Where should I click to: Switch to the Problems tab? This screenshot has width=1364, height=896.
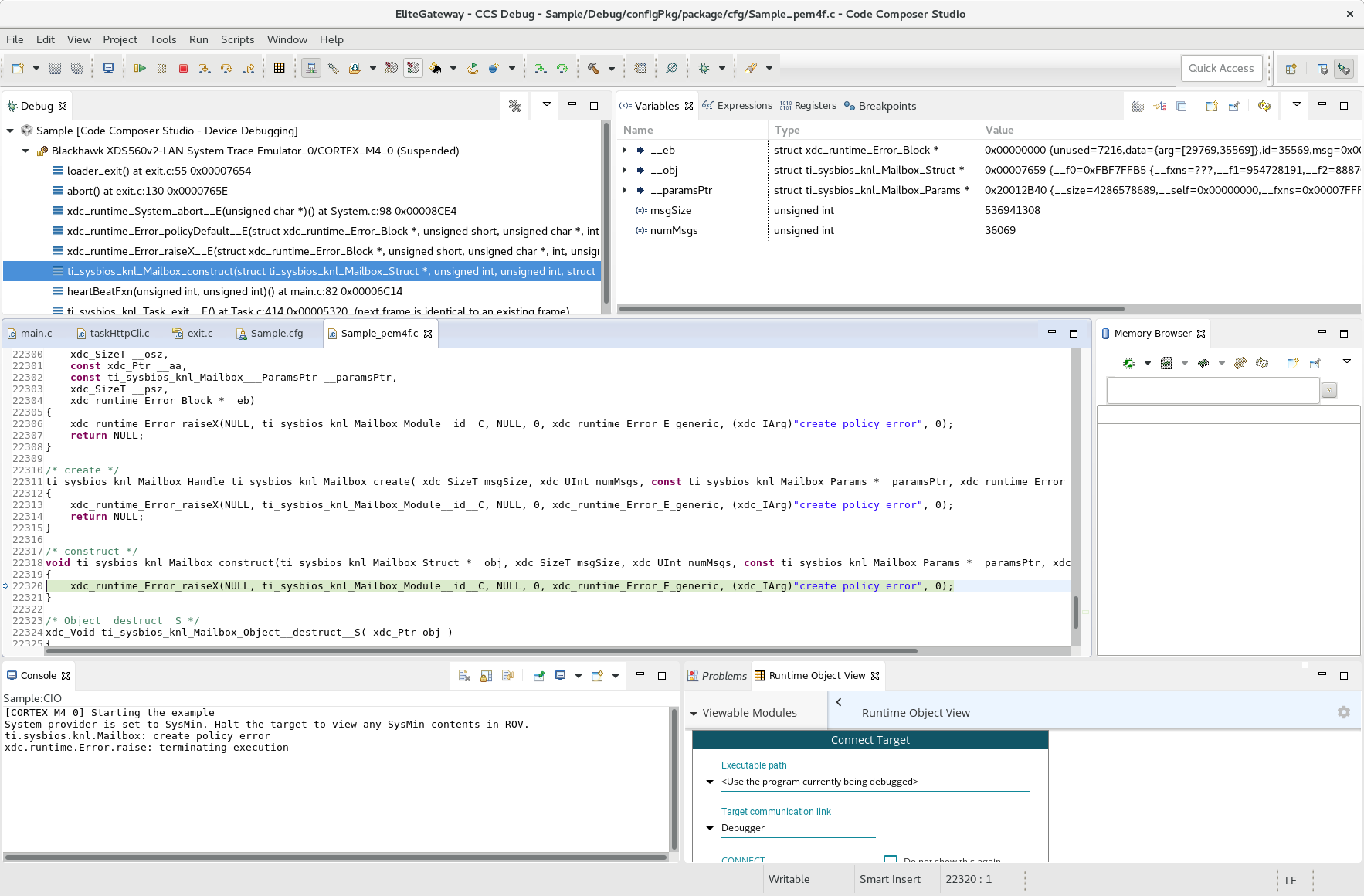point(717,676)
